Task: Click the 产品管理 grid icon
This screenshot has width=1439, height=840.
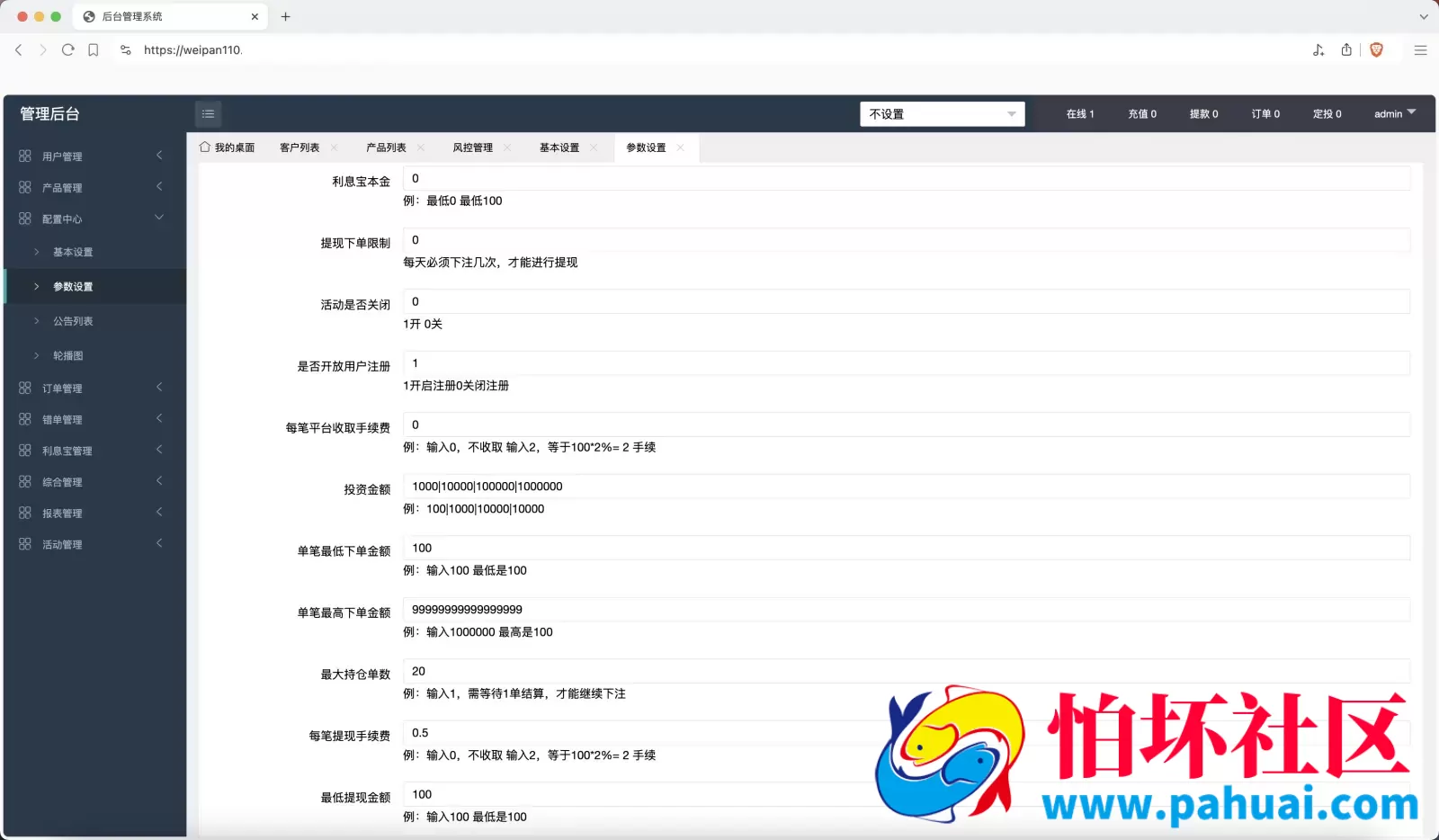Action: (25, 187)
